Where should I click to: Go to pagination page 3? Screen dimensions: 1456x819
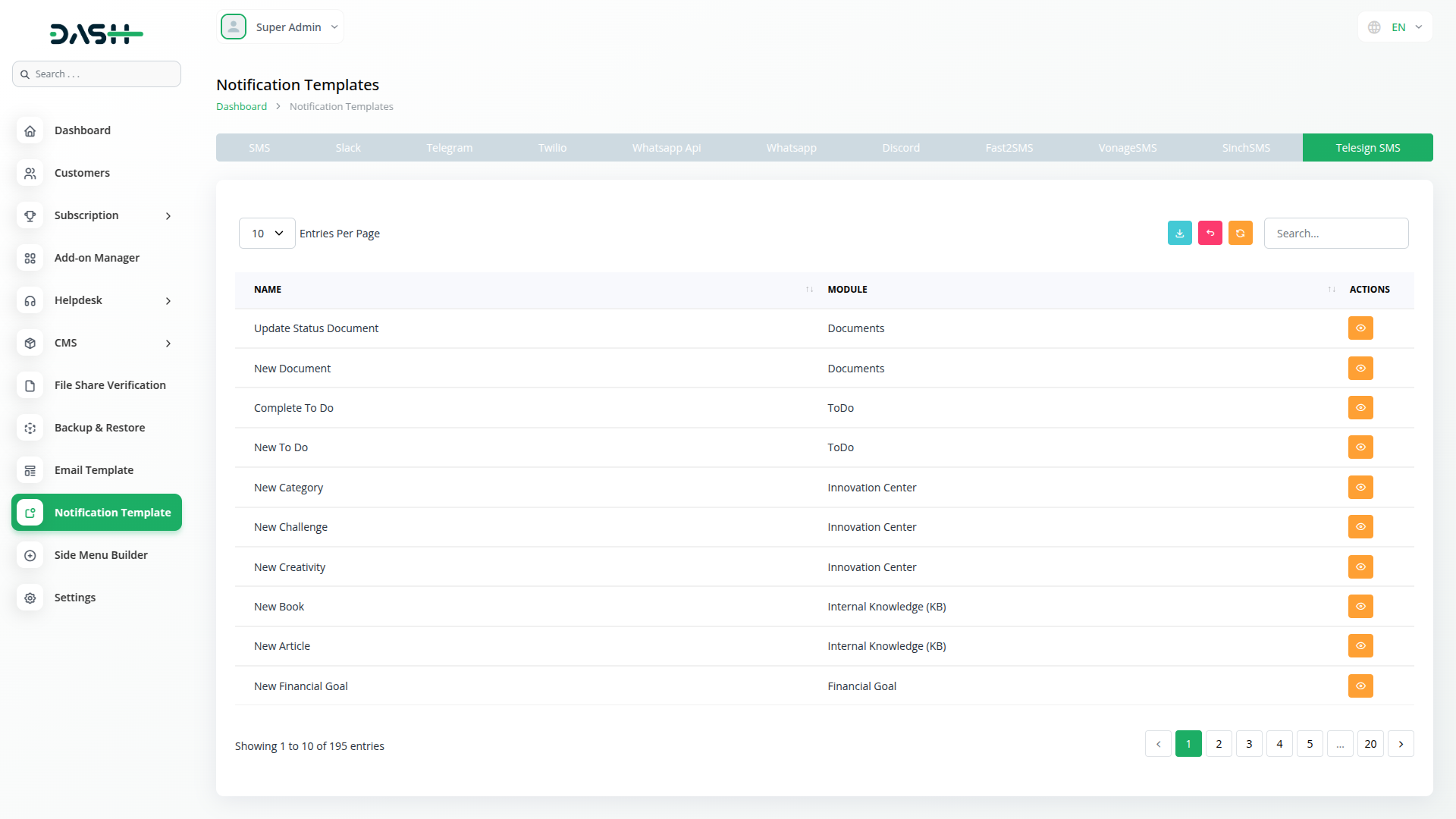pos(1249,744)
